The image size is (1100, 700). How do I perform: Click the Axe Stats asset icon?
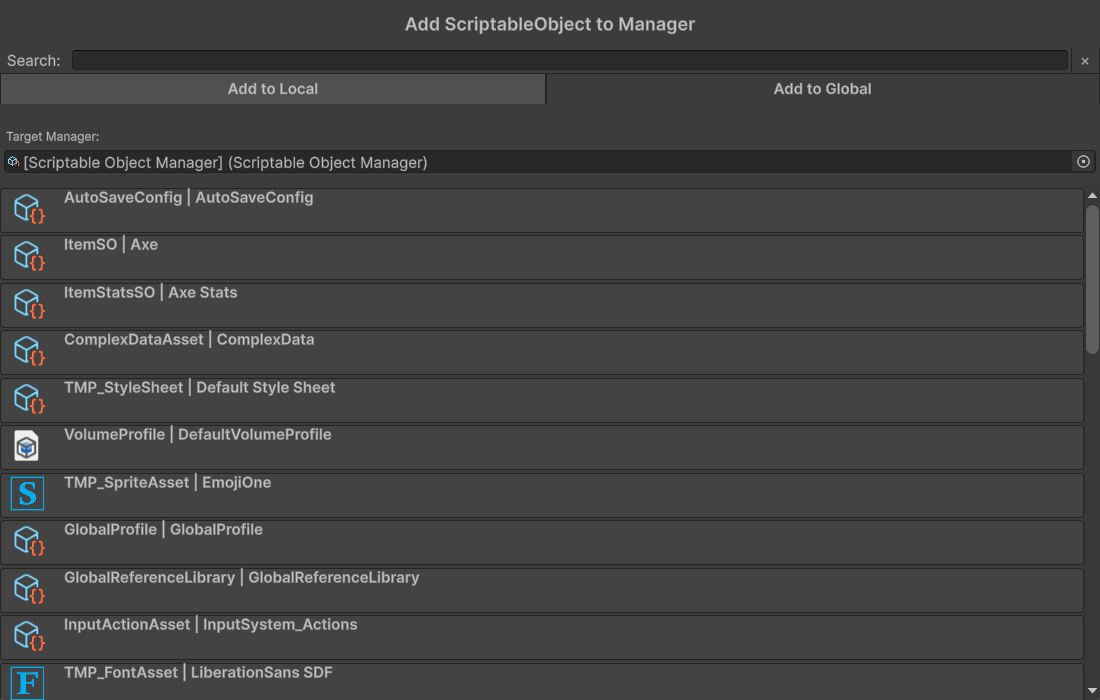pyautogui.click(x=28, y=304)
